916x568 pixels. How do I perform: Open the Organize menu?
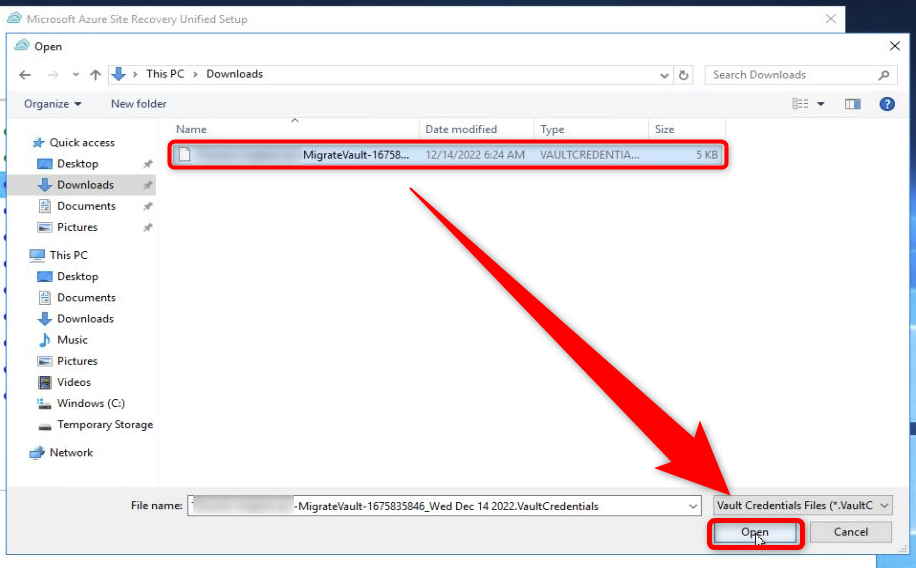tap(52, 104)
